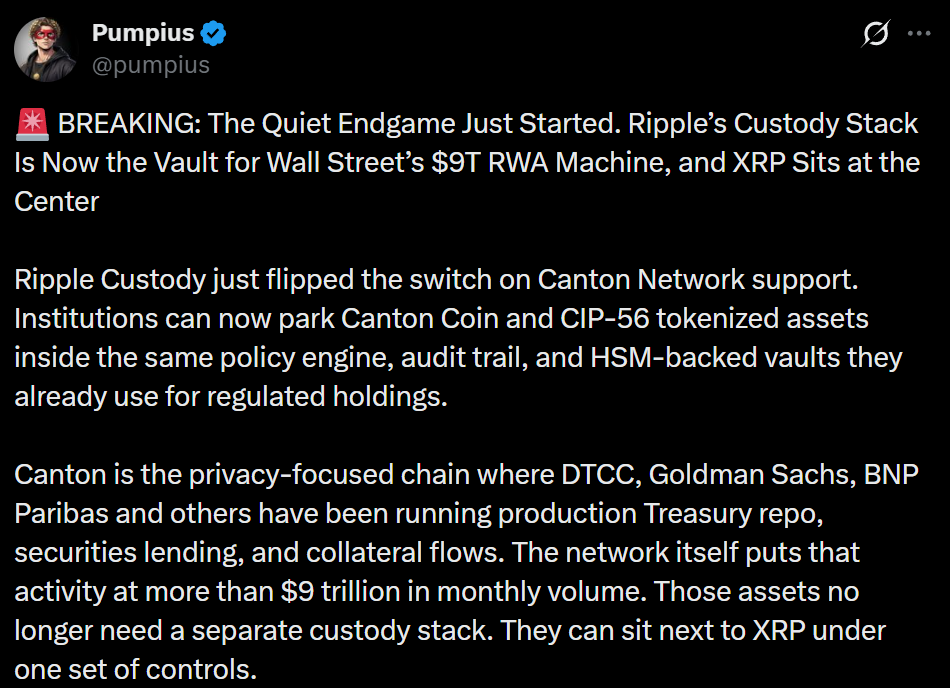Click the red siren emoji
The width and height of the screenshot is (950, 688).
tap(32, 123)
